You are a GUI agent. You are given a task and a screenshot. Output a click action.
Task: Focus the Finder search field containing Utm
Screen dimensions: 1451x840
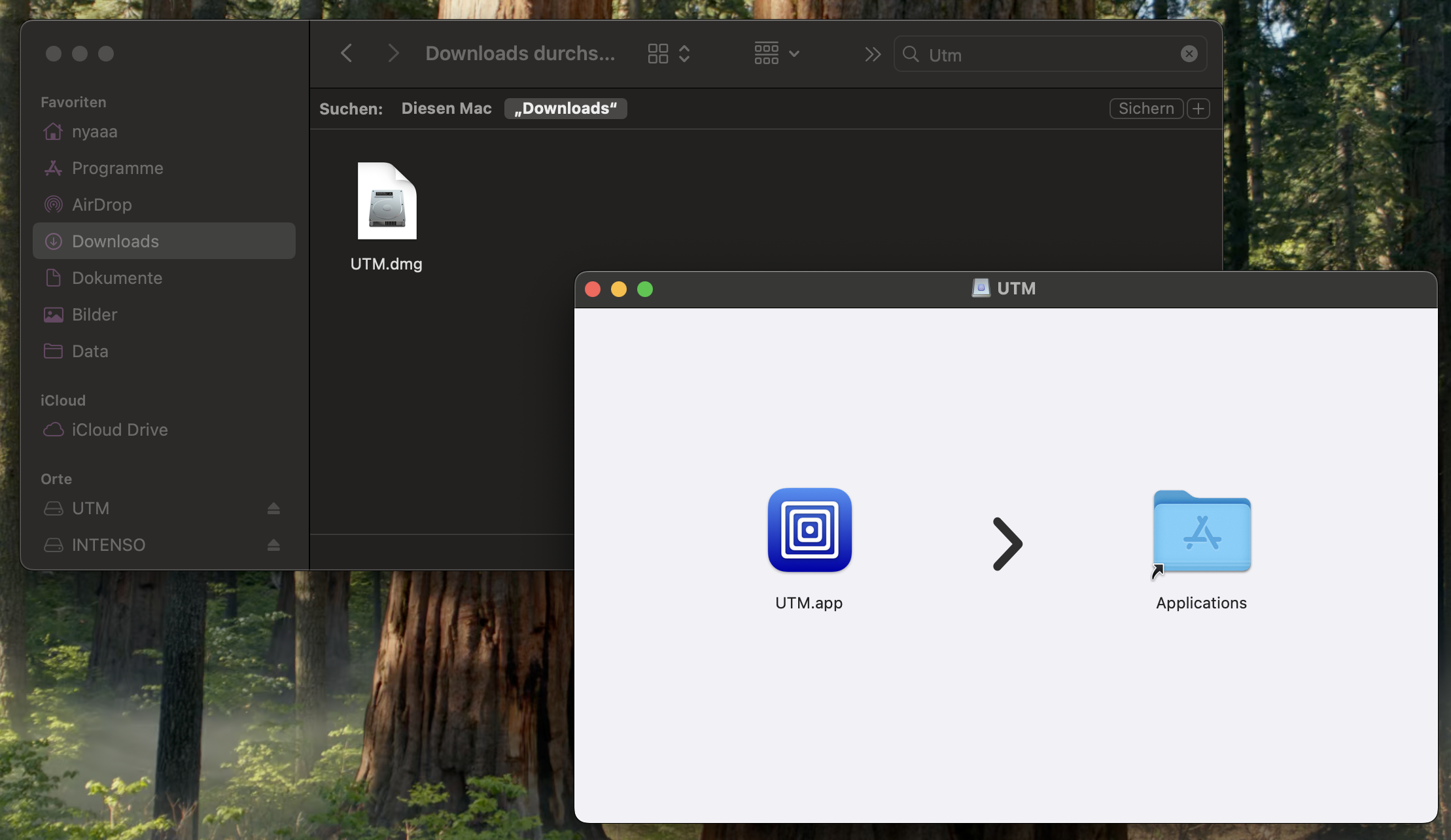(x=1050, y=54)
